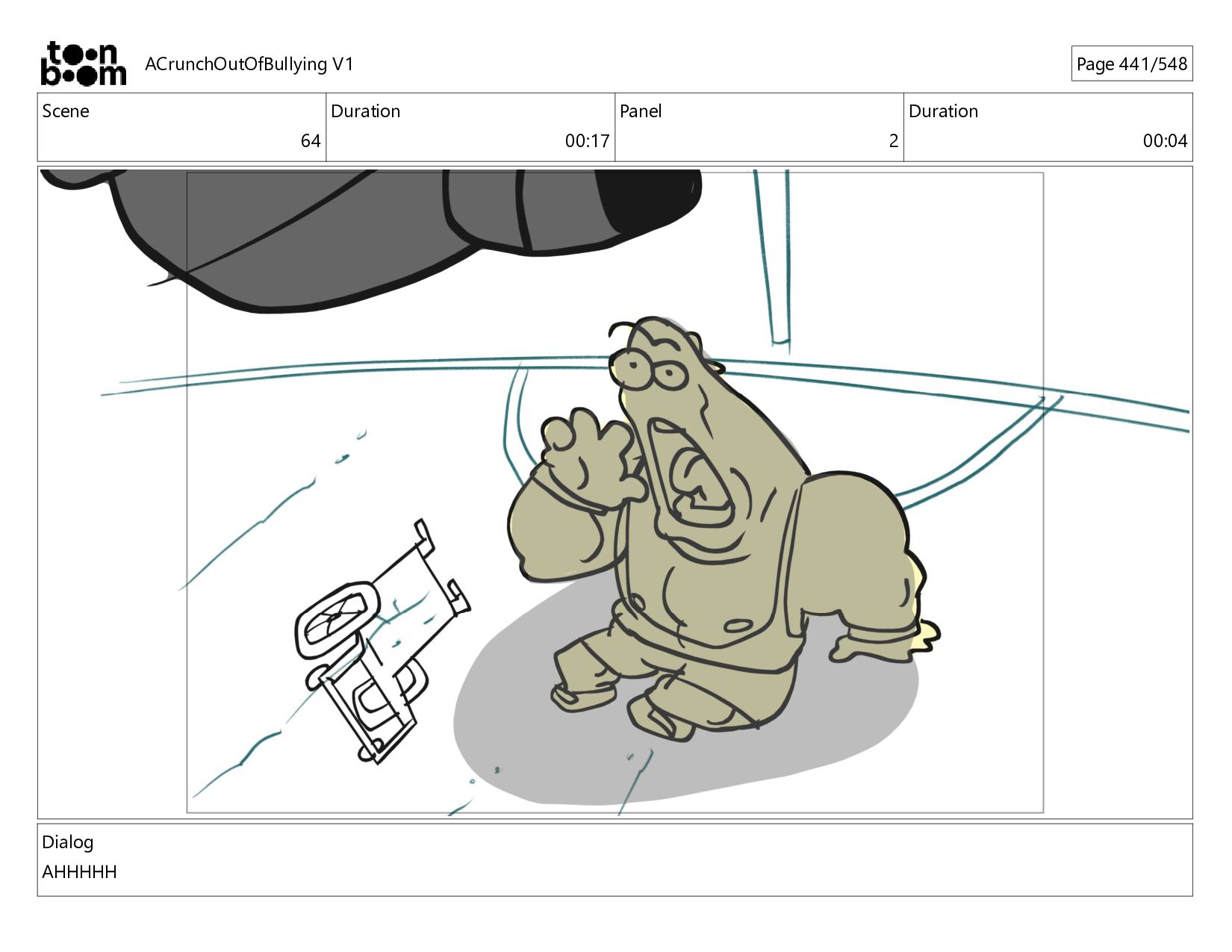Click the Panel label
Viewport: 1232px width, 952px height.
point(641,111)
